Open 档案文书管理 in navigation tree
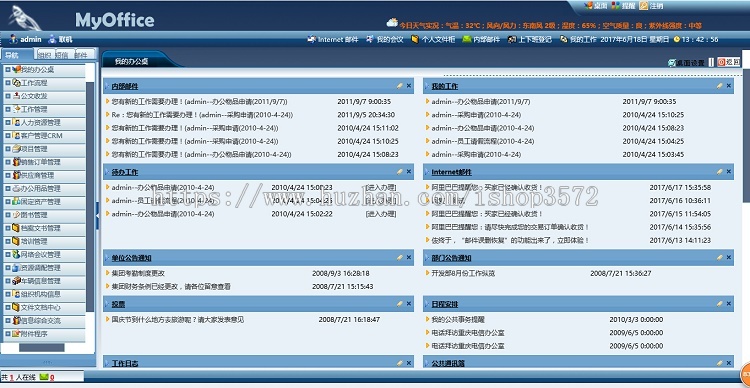The width and height of the screenshot is (750, 388). [x=41, y=228]
